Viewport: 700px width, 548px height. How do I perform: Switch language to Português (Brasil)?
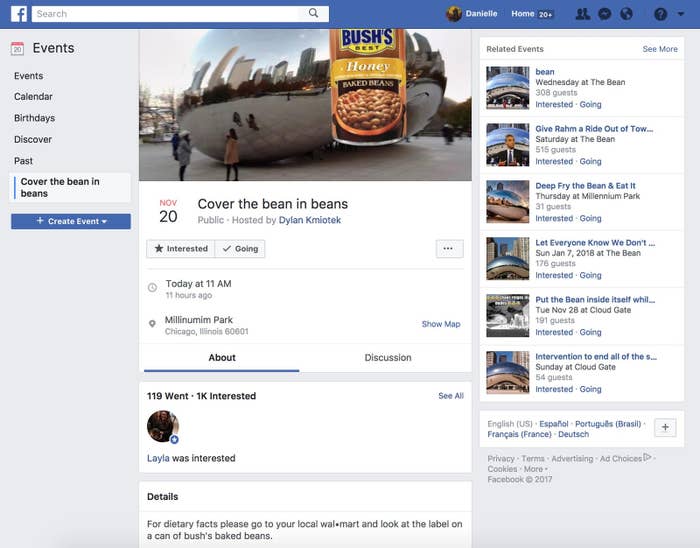pyautogui.click(x=608, y=424)
